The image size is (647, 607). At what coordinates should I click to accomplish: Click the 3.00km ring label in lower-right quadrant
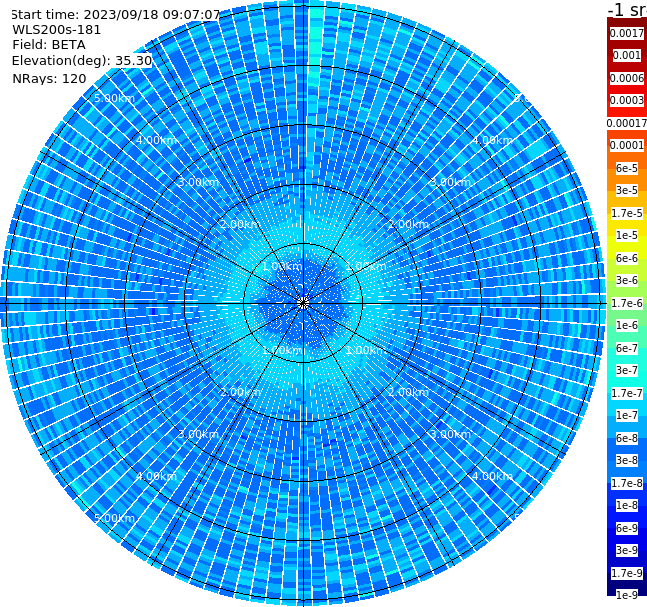451,434
